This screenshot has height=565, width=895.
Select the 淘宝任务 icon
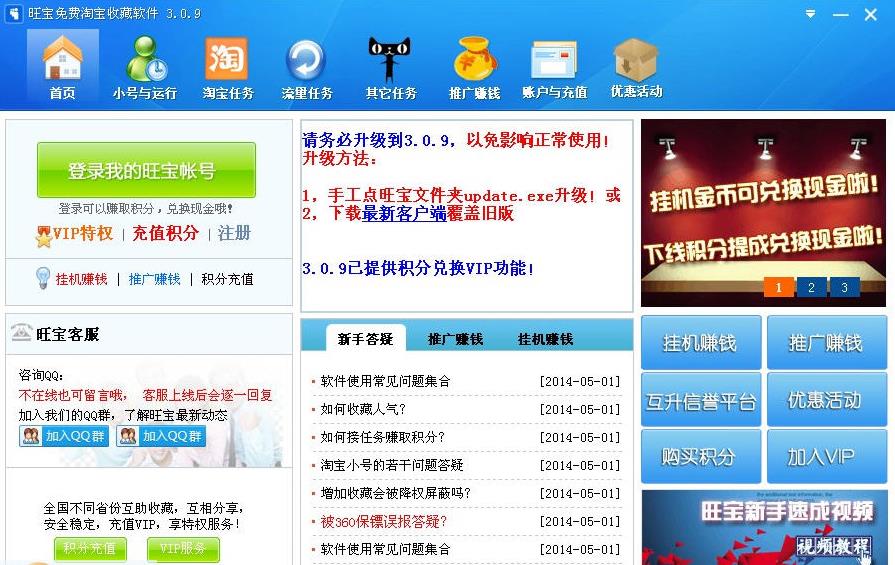point(227,68)
